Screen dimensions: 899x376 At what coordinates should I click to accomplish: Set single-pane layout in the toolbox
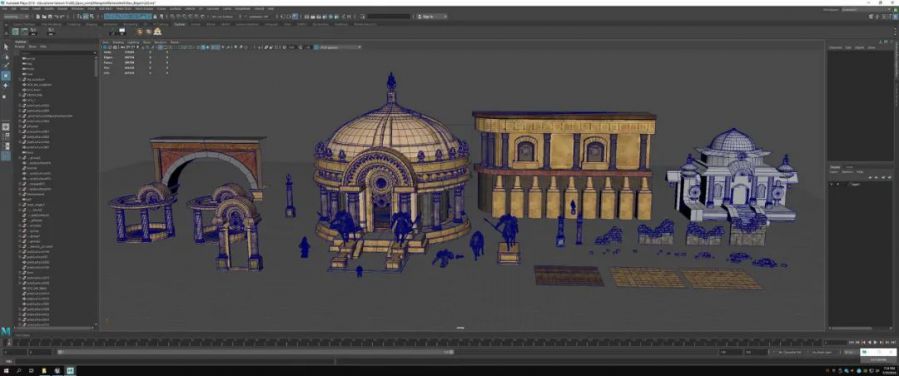click(6, 127)
